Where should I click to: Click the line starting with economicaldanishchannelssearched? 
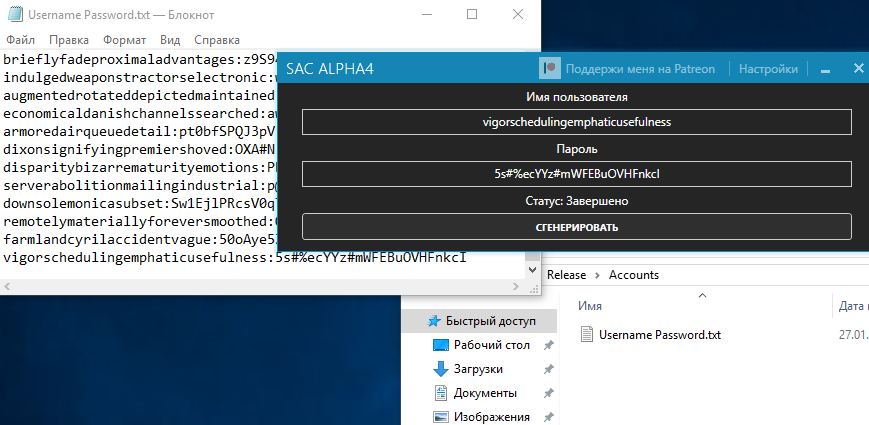[139, 114]
